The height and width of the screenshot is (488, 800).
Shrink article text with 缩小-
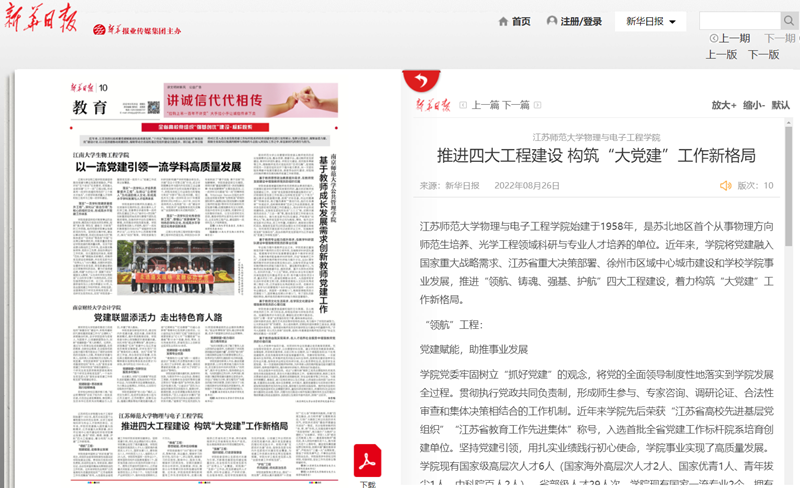(753, 104)
